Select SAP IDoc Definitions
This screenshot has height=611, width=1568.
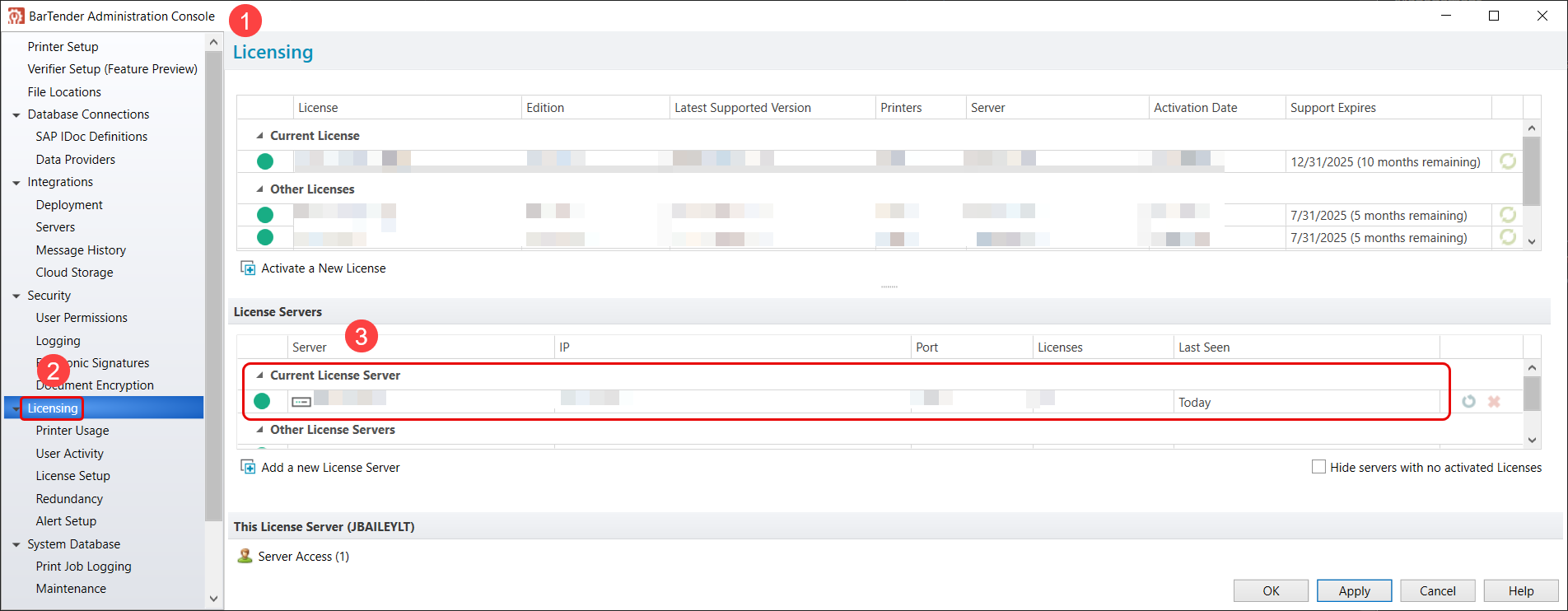[91, 137]
